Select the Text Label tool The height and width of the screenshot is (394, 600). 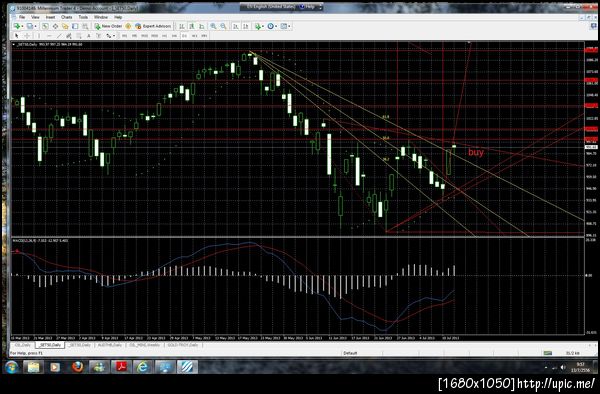pos(98,36)
